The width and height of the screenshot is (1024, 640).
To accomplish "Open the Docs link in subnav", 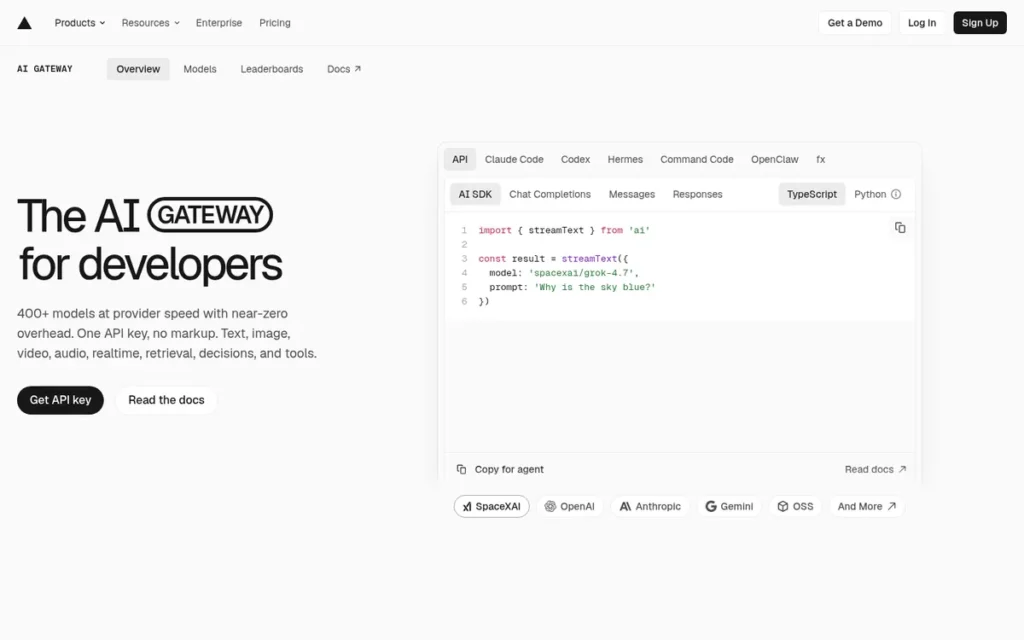I will (344, 69).
